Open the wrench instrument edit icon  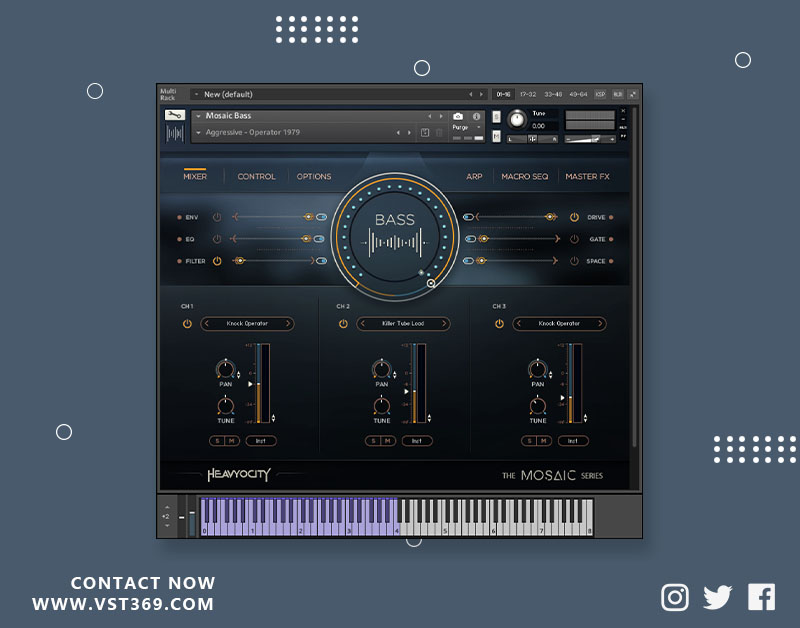click(x=174, y=115)
